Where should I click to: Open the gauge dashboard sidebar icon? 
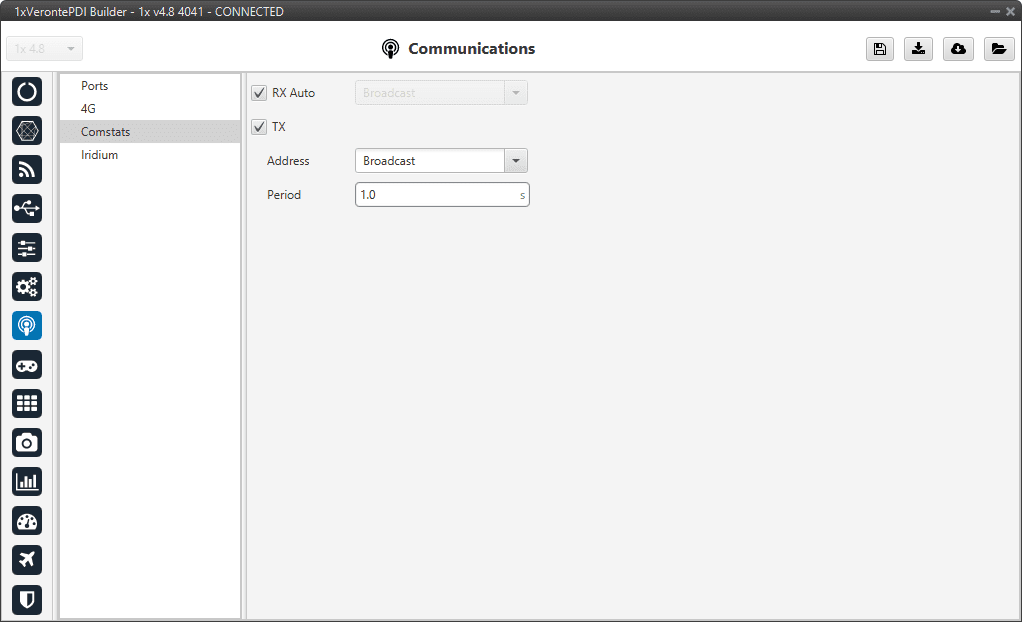pyautogui.click(x=27, y=521)
